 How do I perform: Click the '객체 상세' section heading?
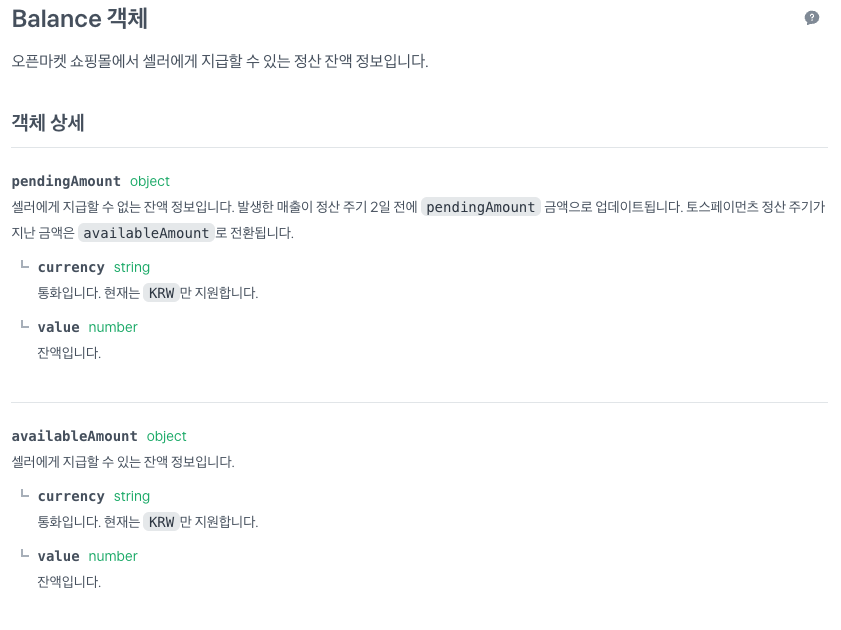[x=48, y=123]
